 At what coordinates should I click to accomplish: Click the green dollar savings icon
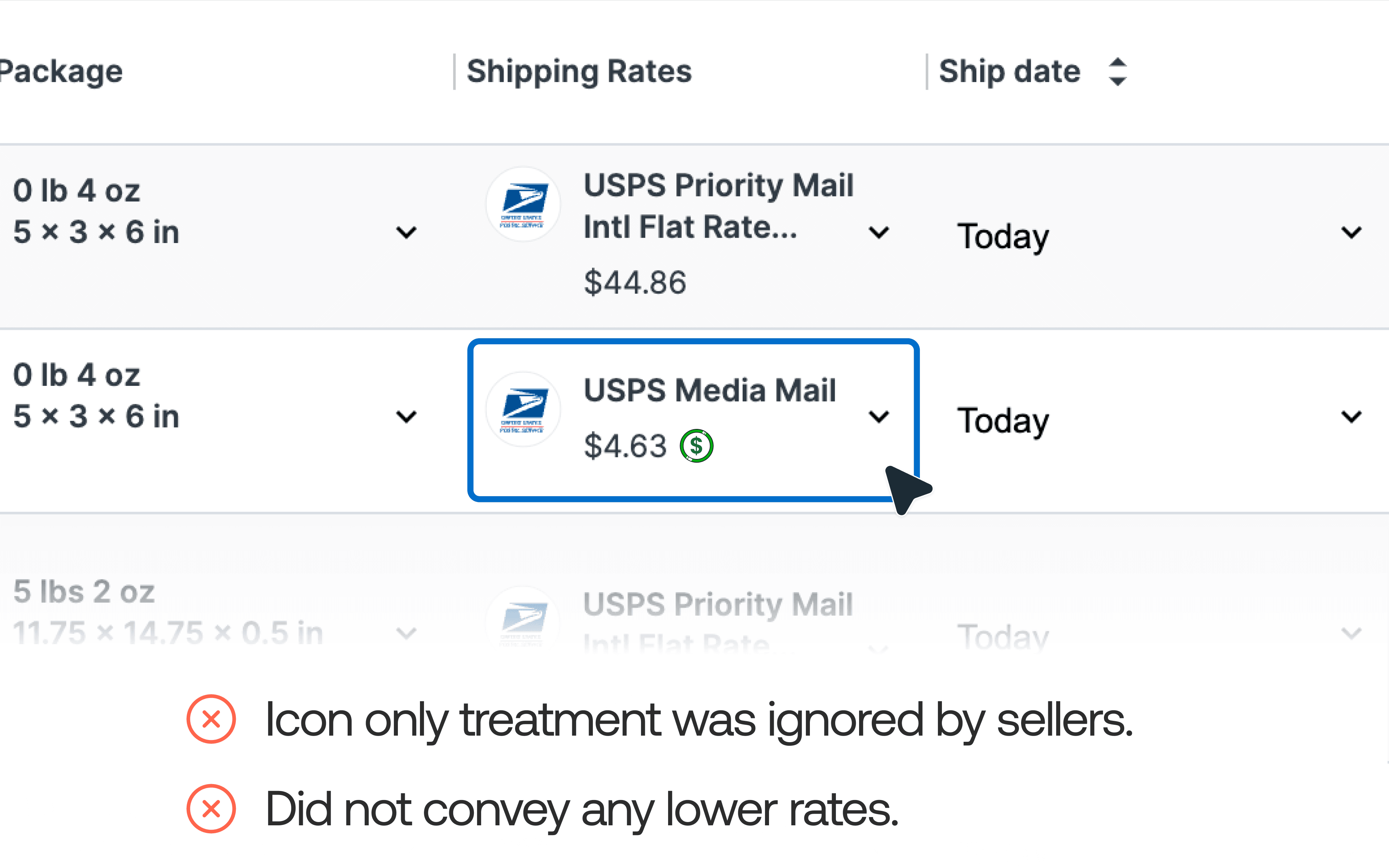[696, 446]
